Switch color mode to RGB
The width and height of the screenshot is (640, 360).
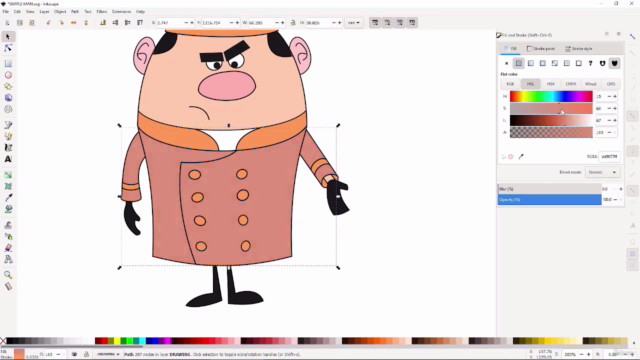[x=510, y=84]
